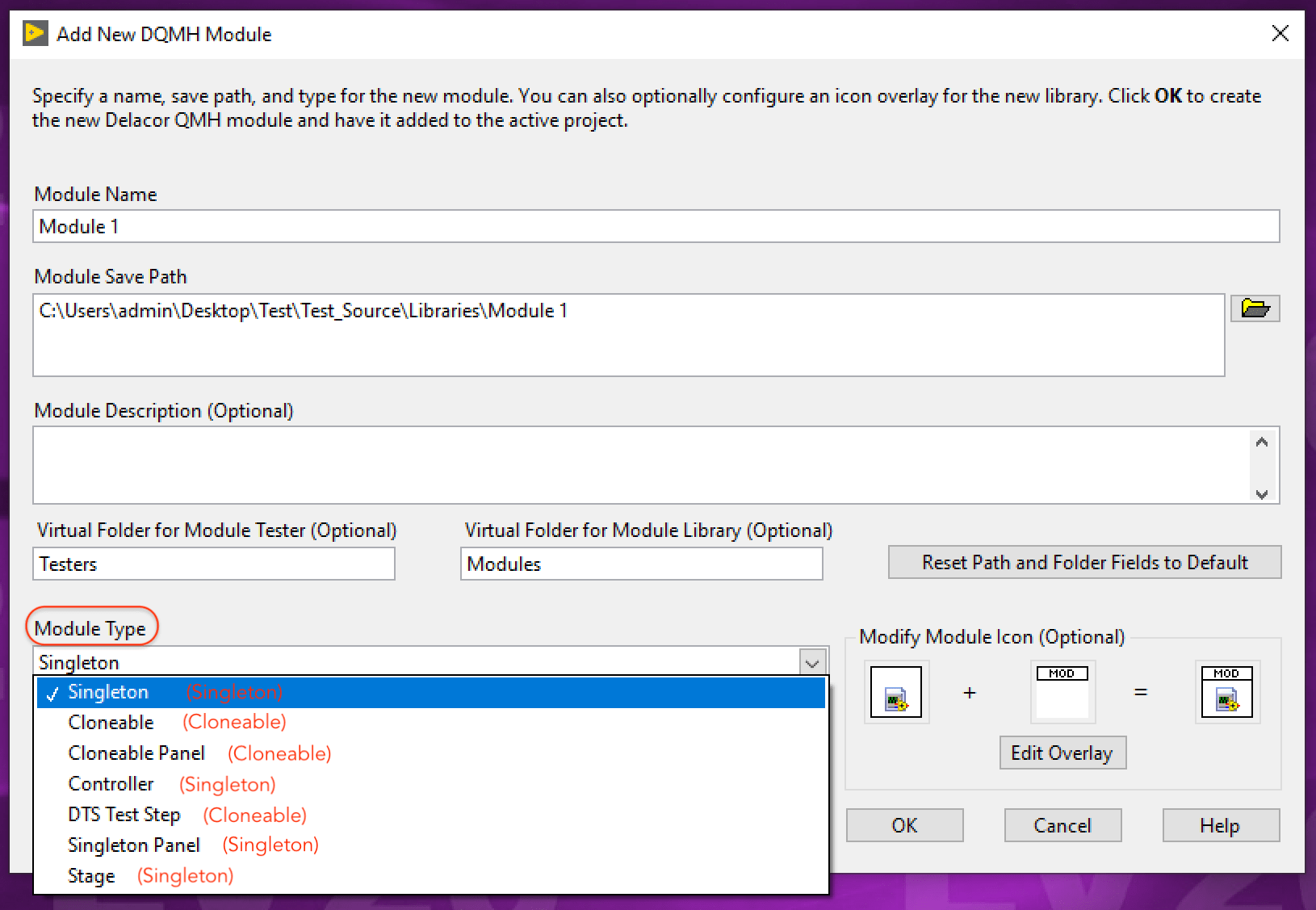This screenshot has width=1316, height=910.
Task: Collapse the Module Type dropdown arrow
Action: 813,663
